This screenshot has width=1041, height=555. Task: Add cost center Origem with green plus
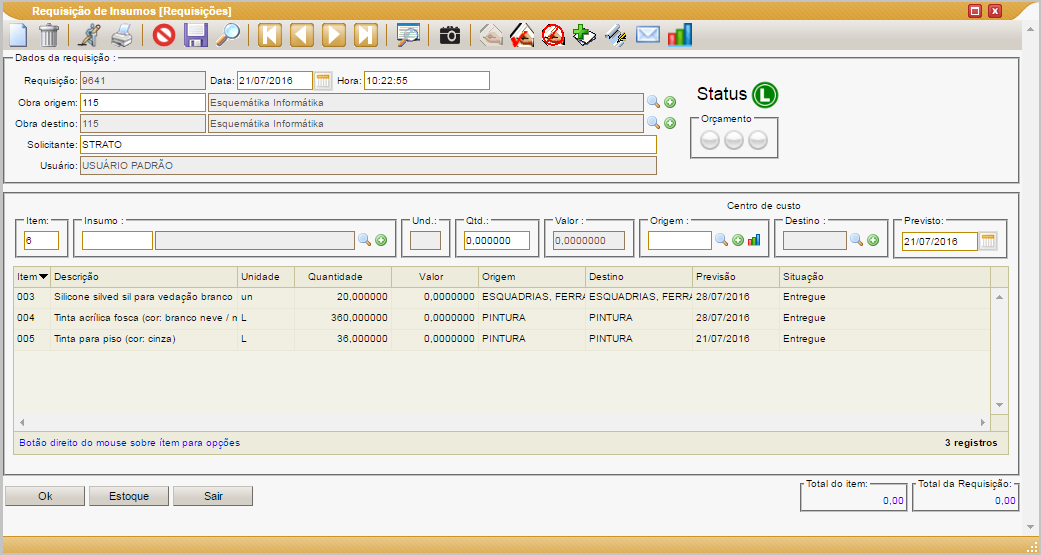(738, 240)
